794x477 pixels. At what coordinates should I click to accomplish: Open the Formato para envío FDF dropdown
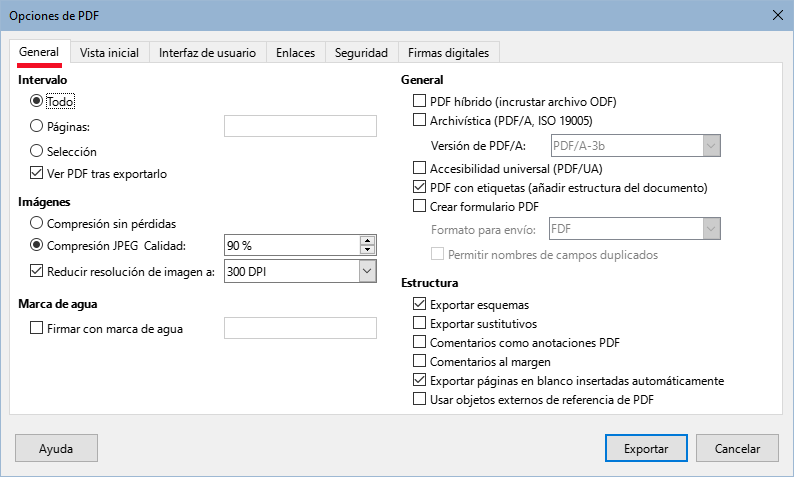point(634,229)
